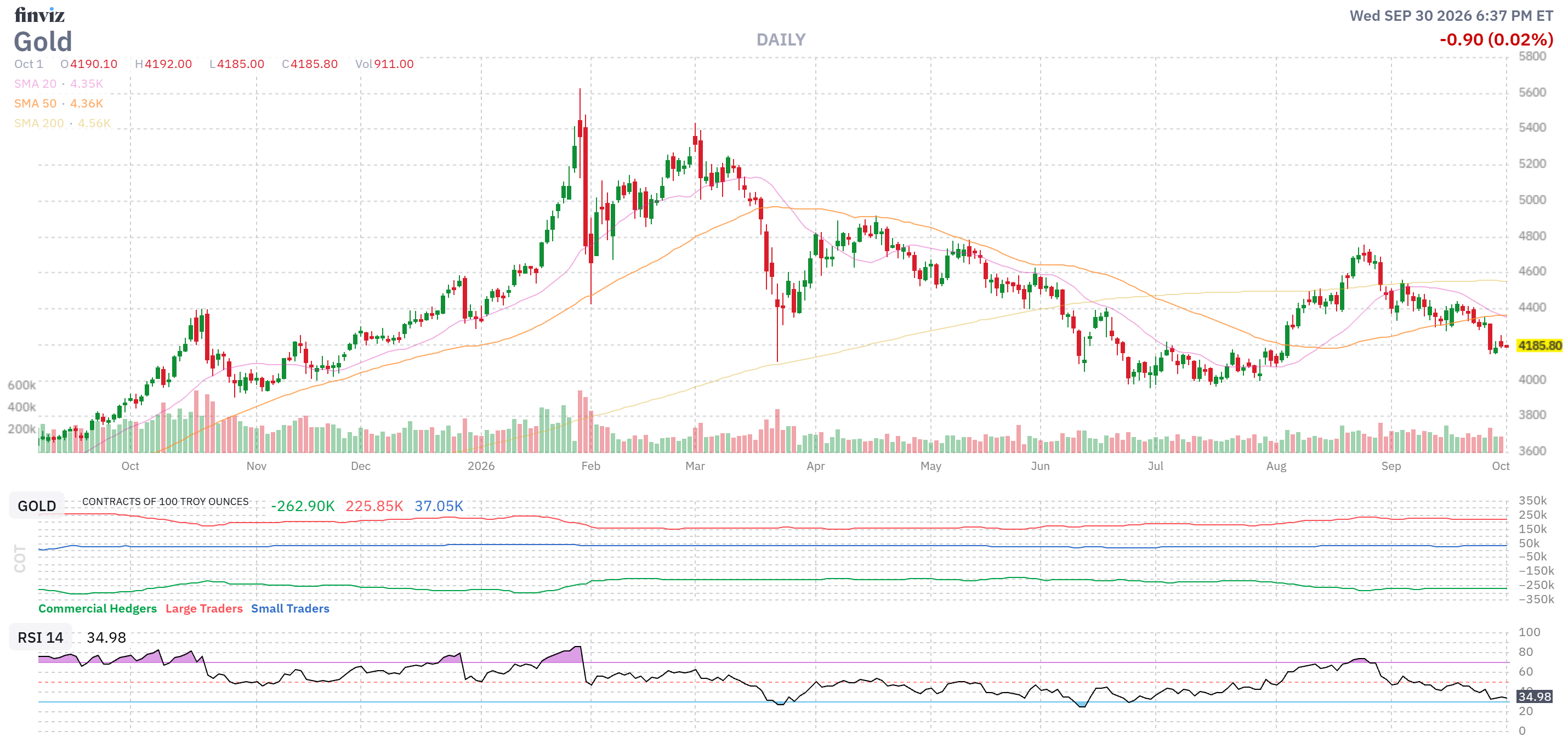Click the 2026 label on time axis
This screenshot has height=748, width=1568.
click(x=481, y=466)
